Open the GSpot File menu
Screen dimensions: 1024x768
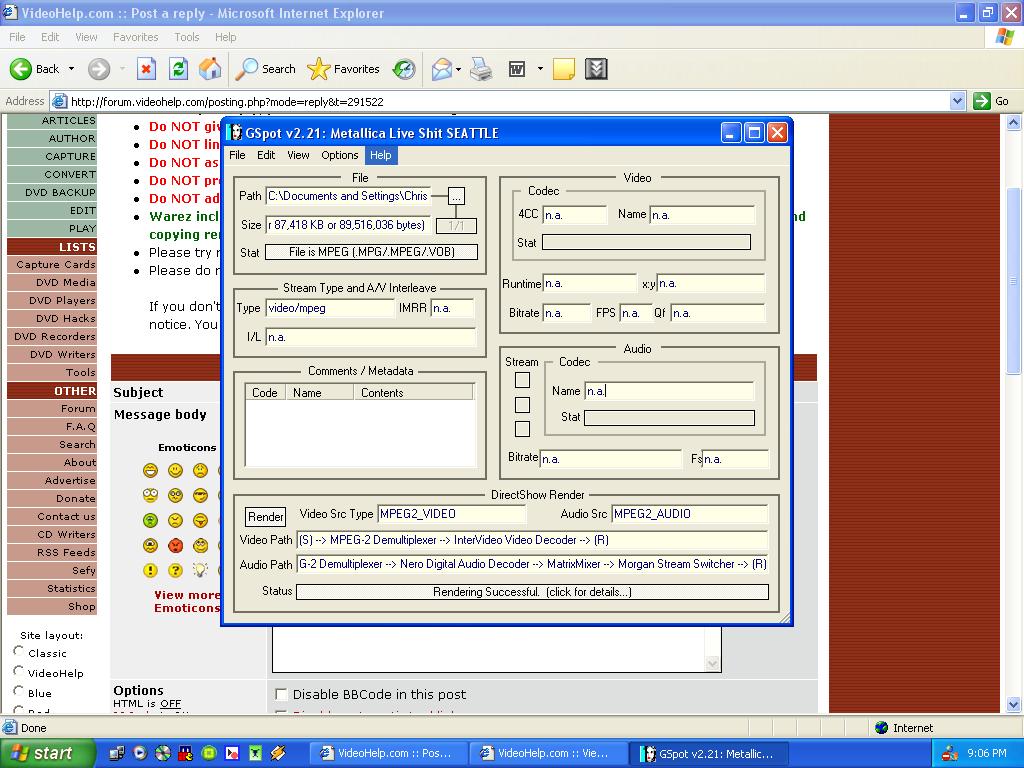tap(237, 155)
